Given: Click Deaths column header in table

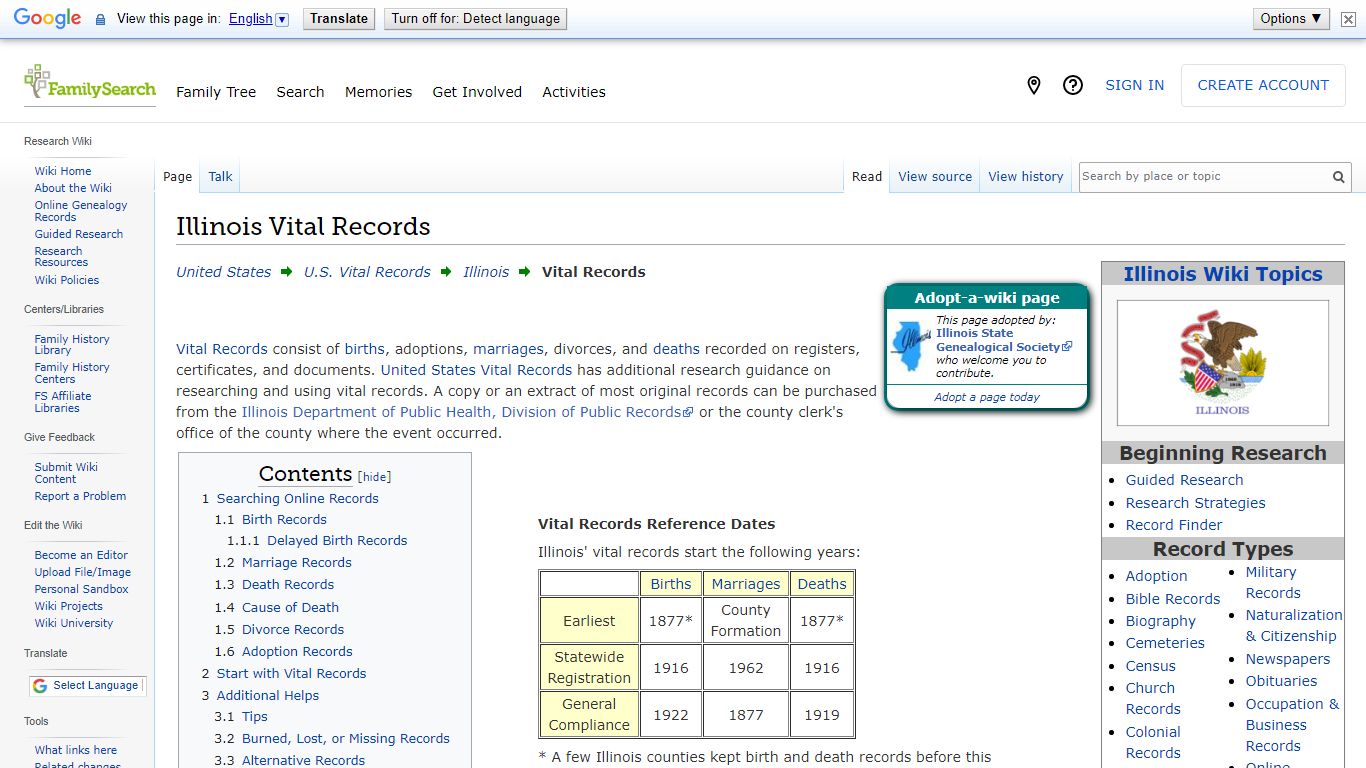Looking at the screenshot, I should [822, 584].
